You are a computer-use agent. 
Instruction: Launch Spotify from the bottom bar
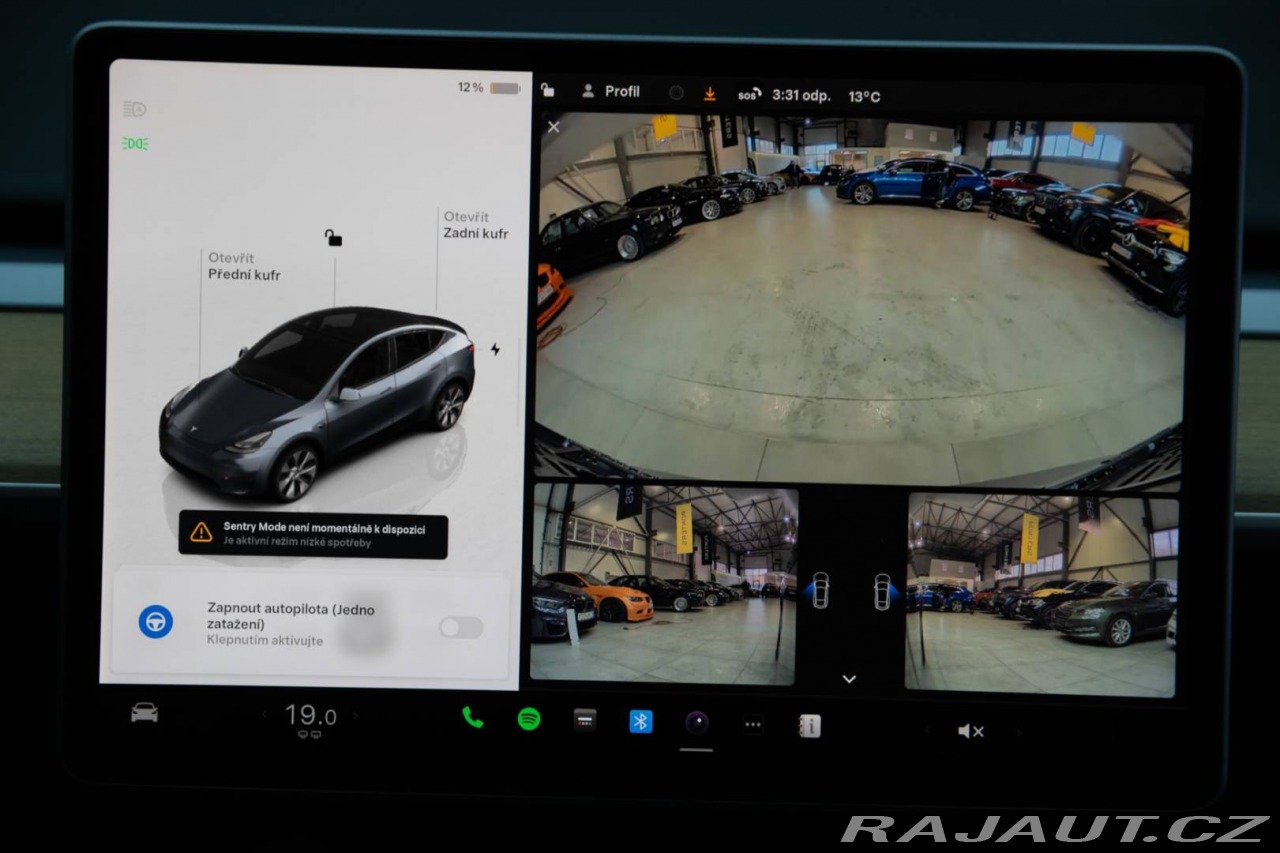[529, 719]
